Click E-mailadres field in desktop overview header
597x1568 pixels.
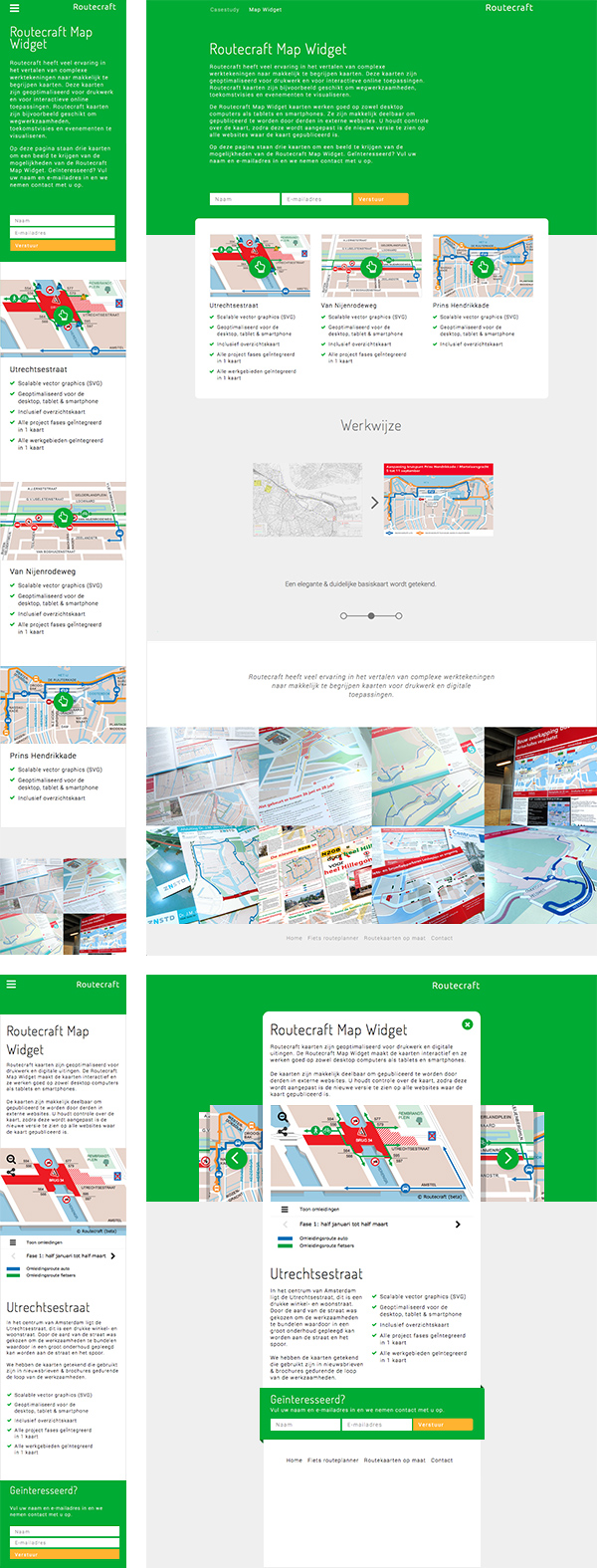(316, 199)
